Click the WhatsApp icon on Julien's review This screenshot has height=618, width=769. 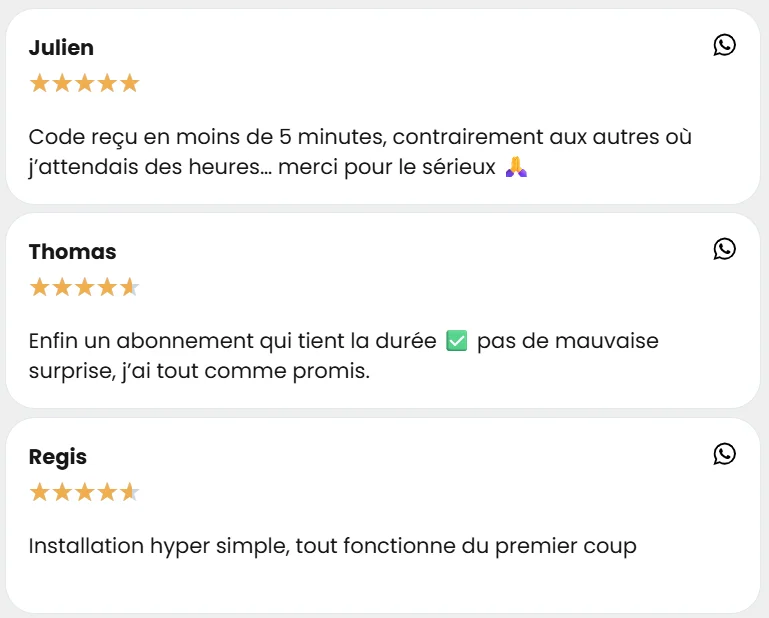724,45
